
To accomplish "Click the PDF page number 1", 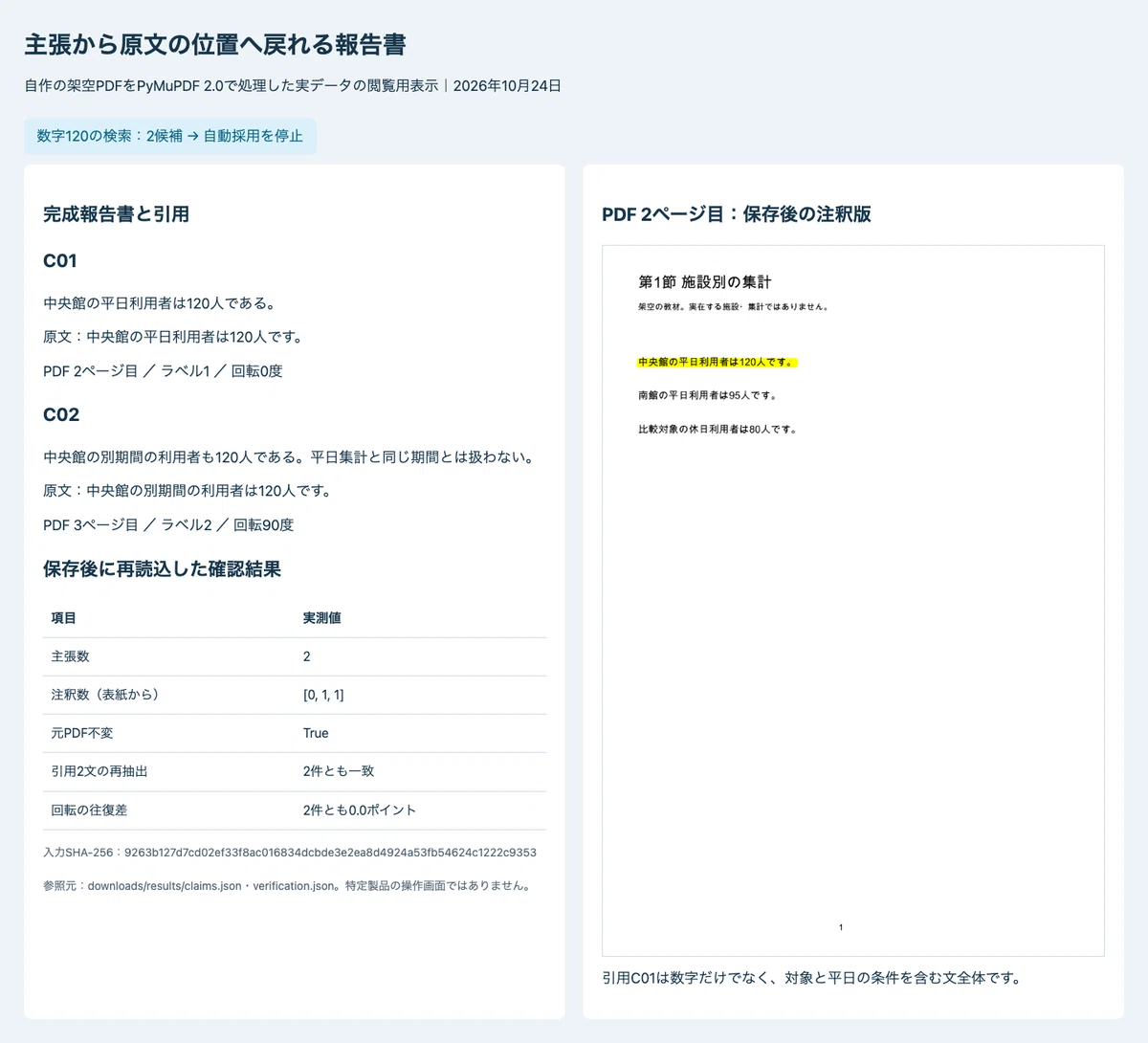I will coord(841,927).
